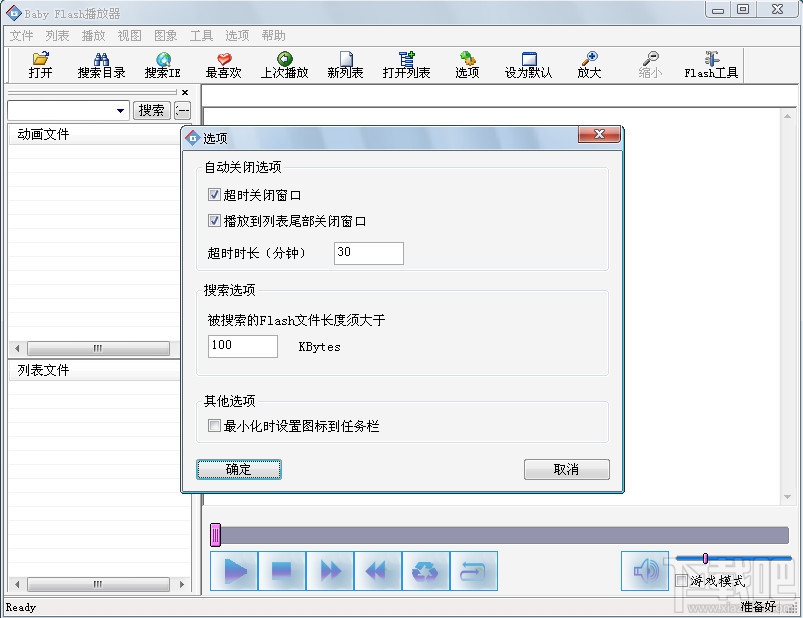Click the 动画文件 column header
803x618 pixels.
point(94,134)
